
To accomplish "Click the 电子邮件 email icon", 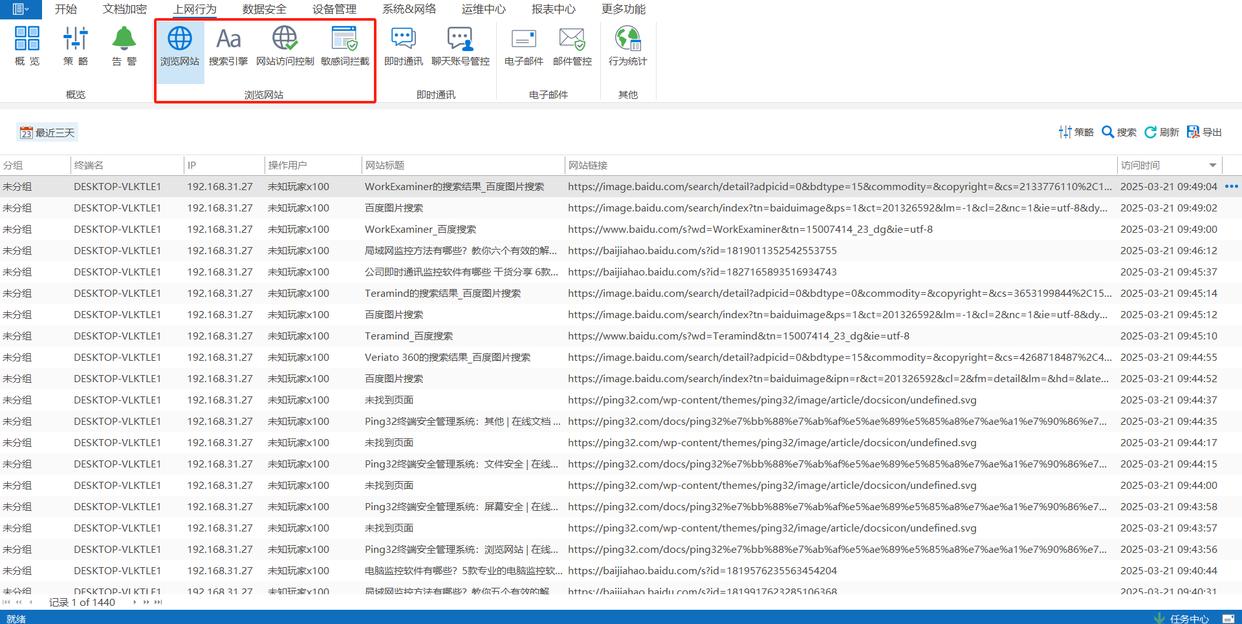I will point(523,46).
